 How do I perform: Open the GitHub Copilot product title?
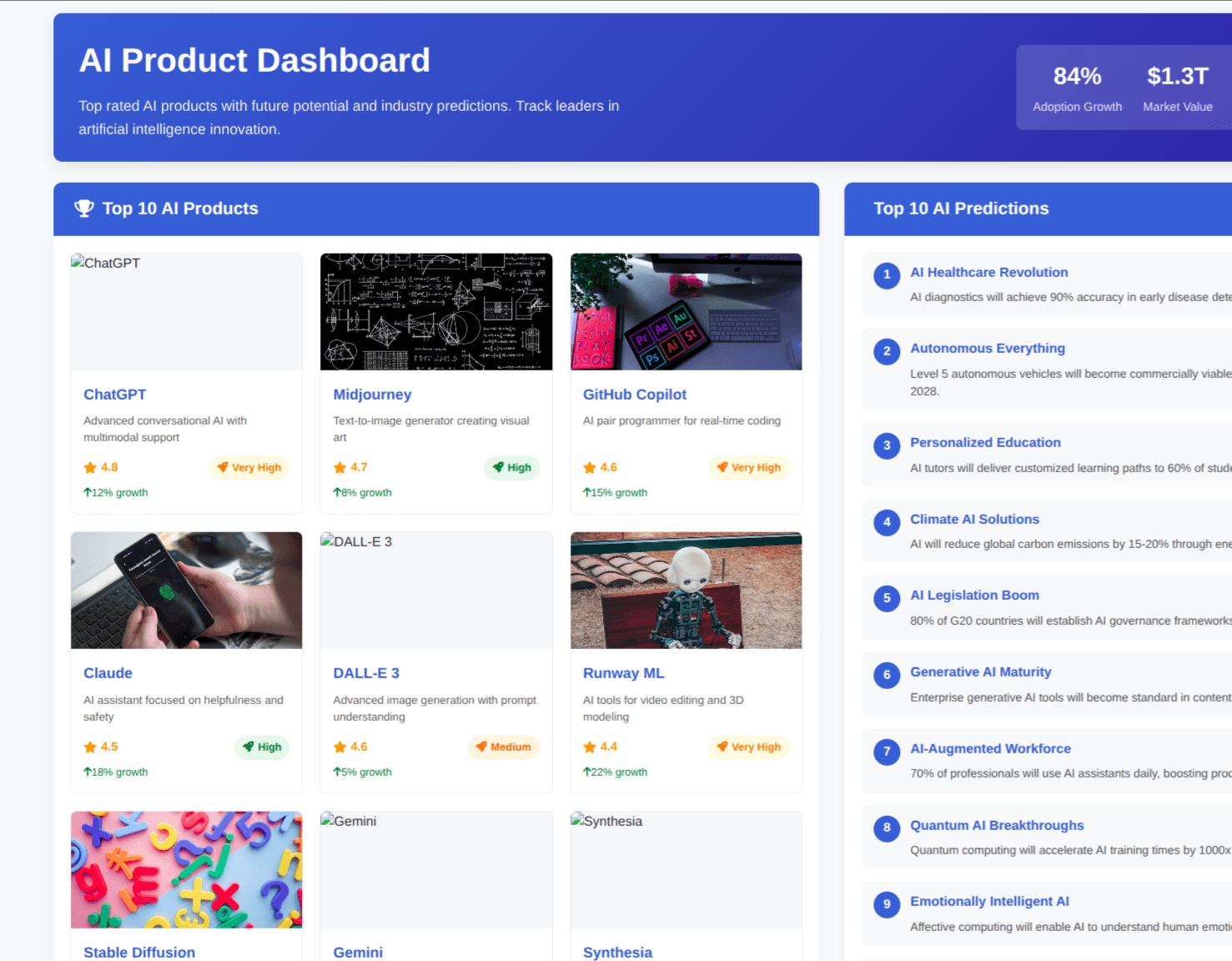635,395
